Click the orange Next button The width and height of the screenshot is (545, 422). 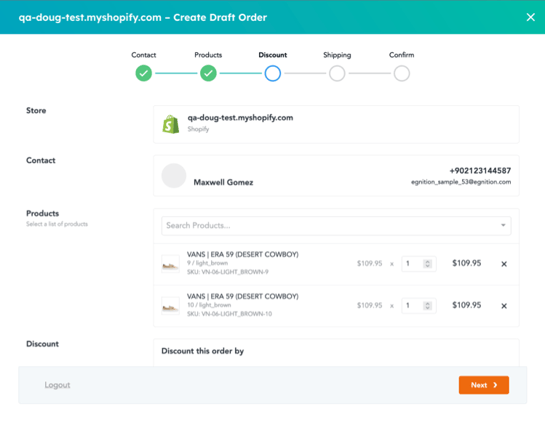pos(484,385)
